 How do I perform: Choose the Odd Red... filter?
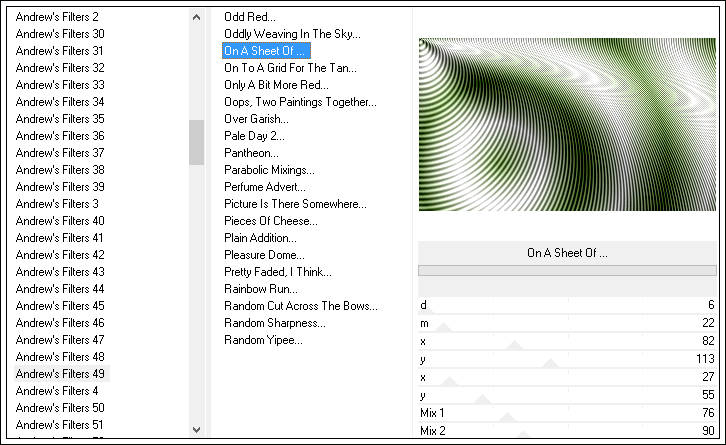click(250, 17)
